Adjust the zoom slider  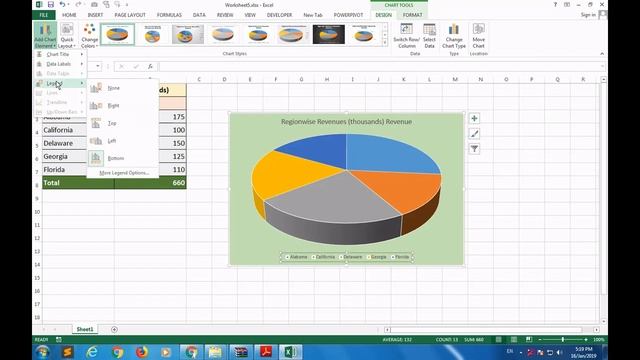click(562, 340)
